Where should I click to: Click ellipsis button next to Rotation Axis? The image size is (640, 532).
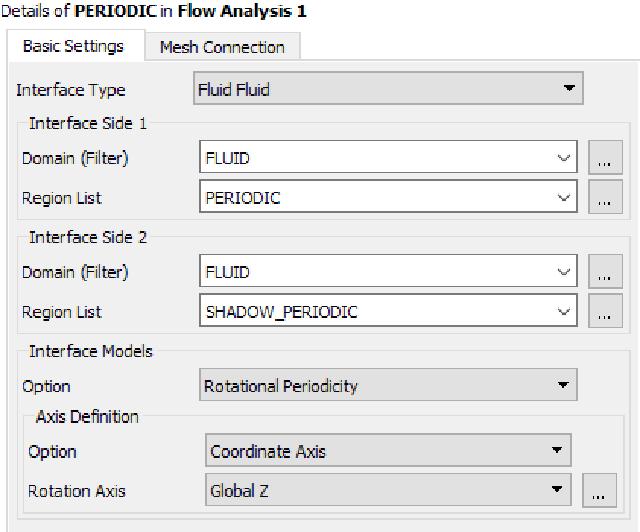[x=597, y=492]
